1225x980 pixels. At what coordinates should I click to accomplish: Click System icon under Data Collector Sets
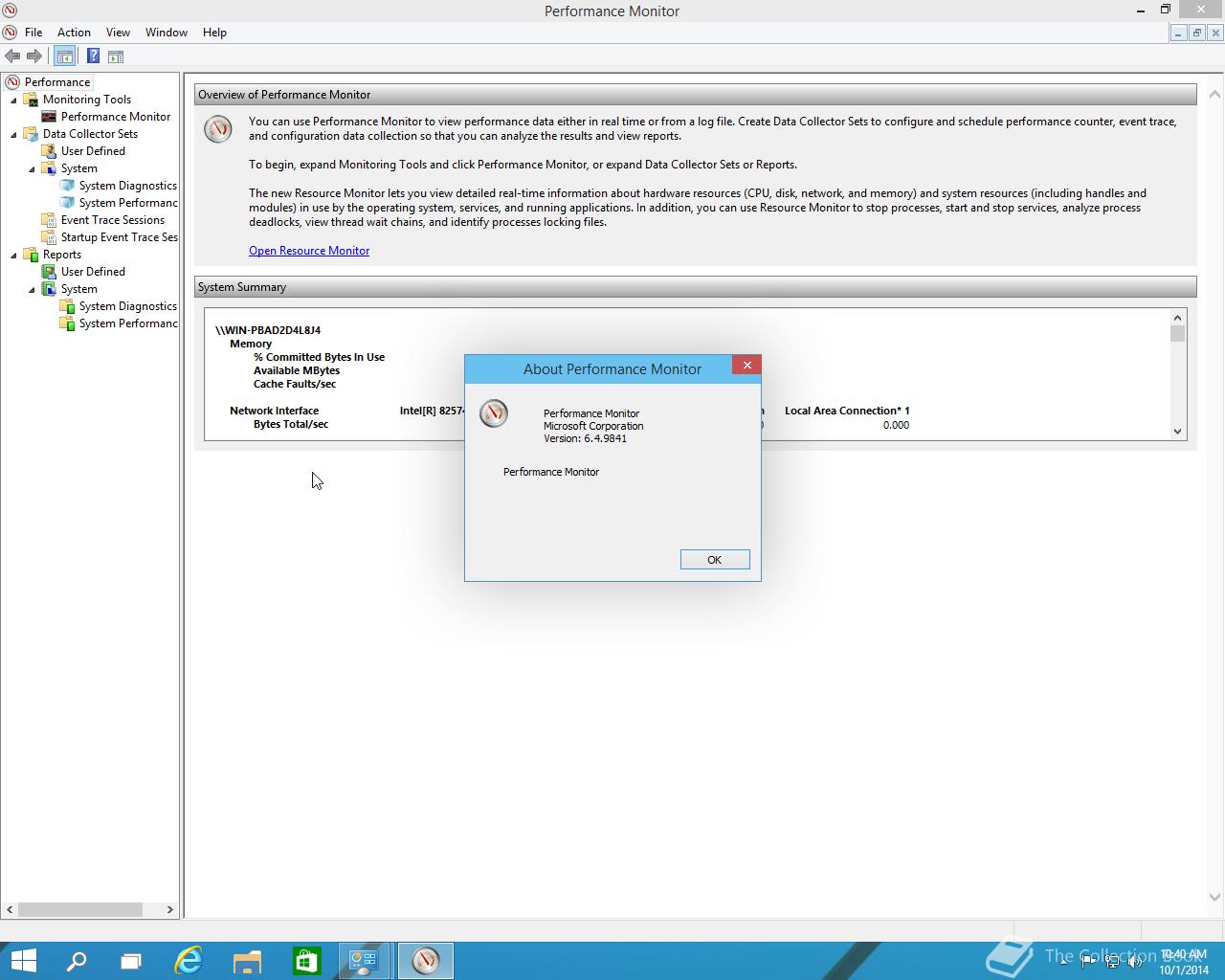click(49, 168)
